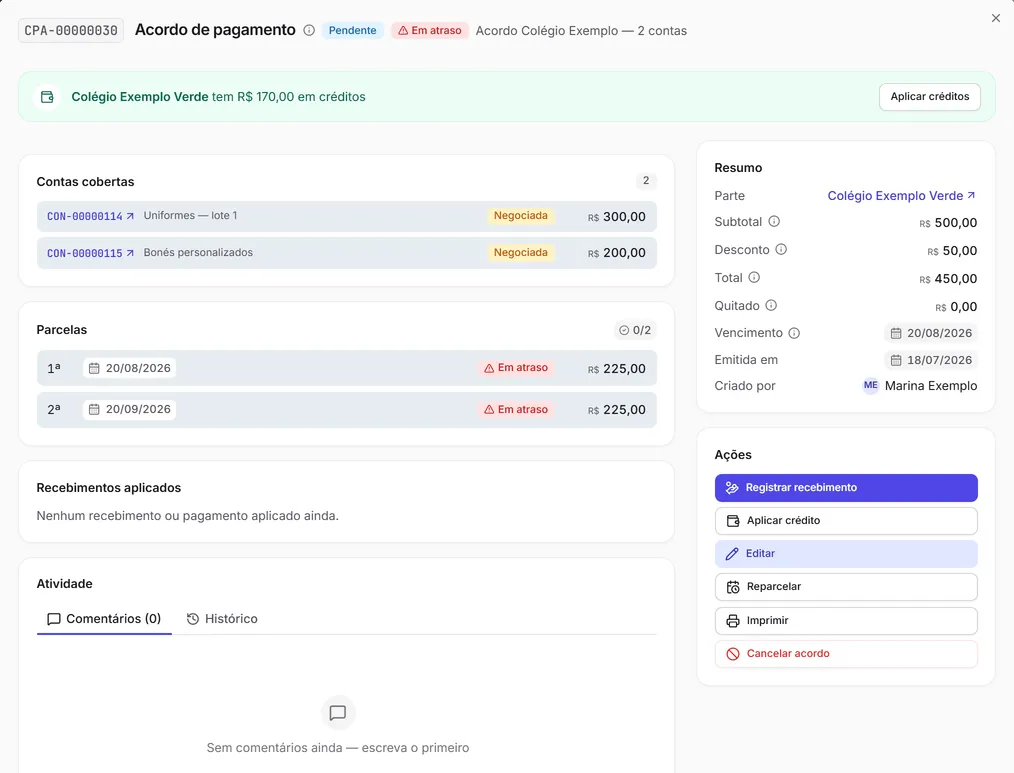The height and width of the screenshot is (773, 1014).
Task: Click info icon next to Vencimento label
Action: pyautogui.click(x=794, y=333)
